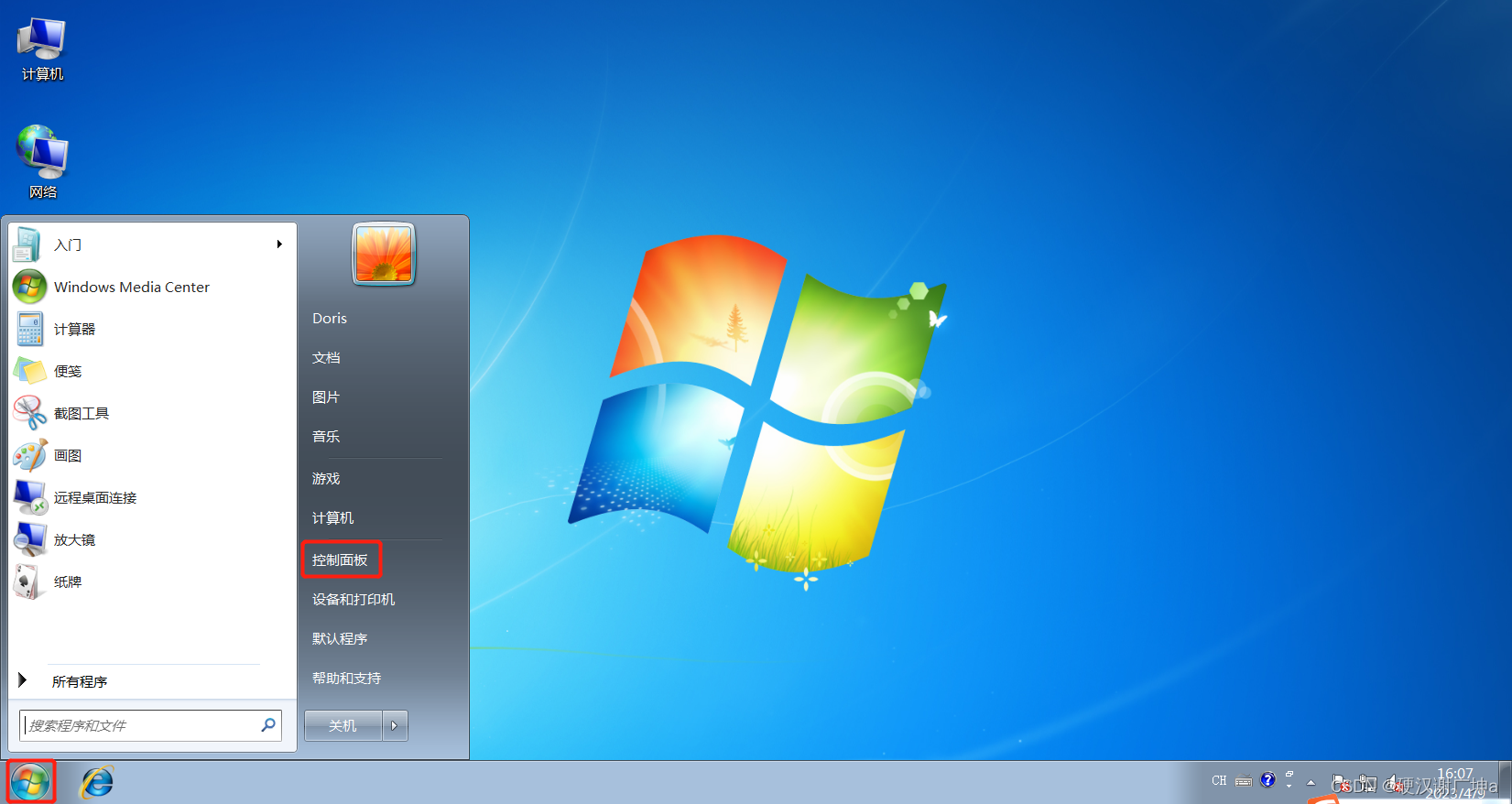Open 设备和打印机
Image resolution: width=1512 pixels, height=804 pixels.
click(x=354, y=599)
